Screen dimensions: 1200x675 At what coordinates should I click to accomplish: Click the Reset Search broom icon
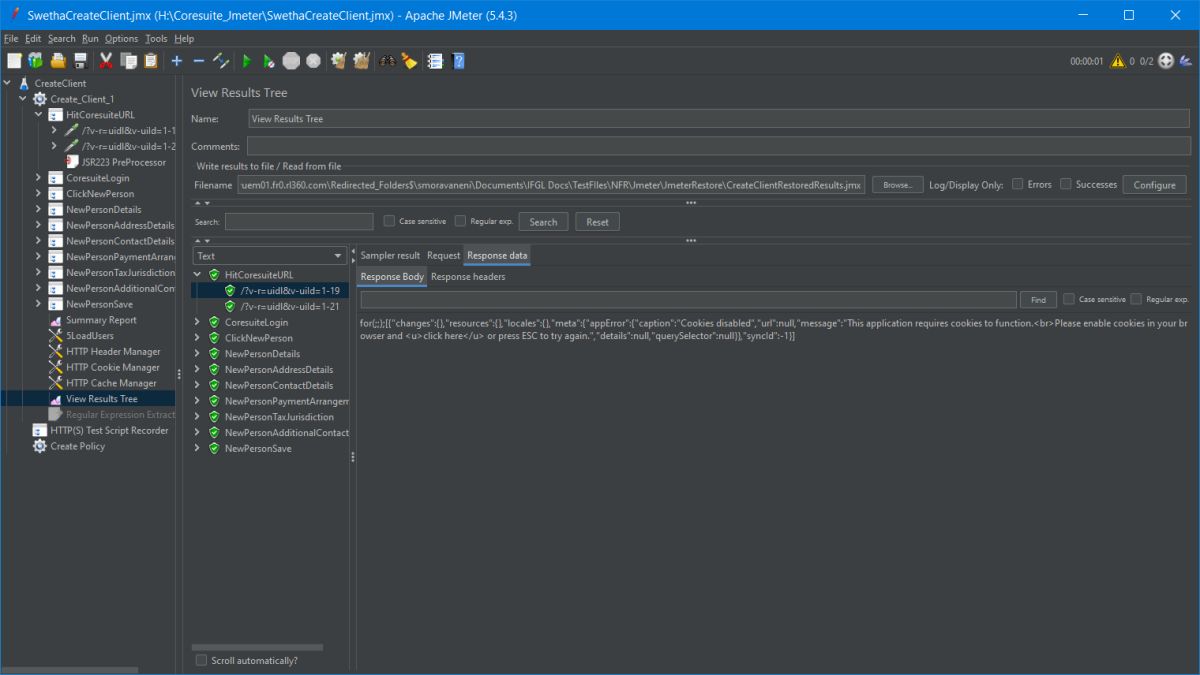pos(409,61)
